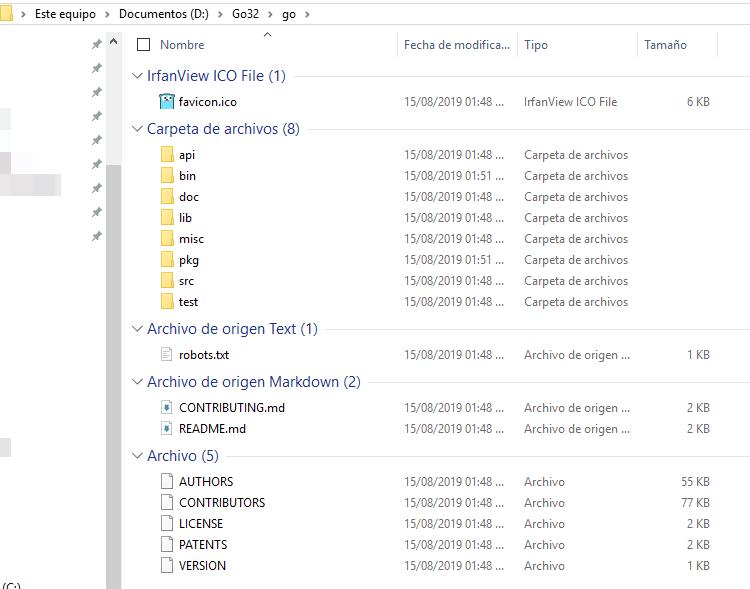The width and height of the screenshot is (750, 589).
Task: Click the PATENTS file icon
Action: 166,545
